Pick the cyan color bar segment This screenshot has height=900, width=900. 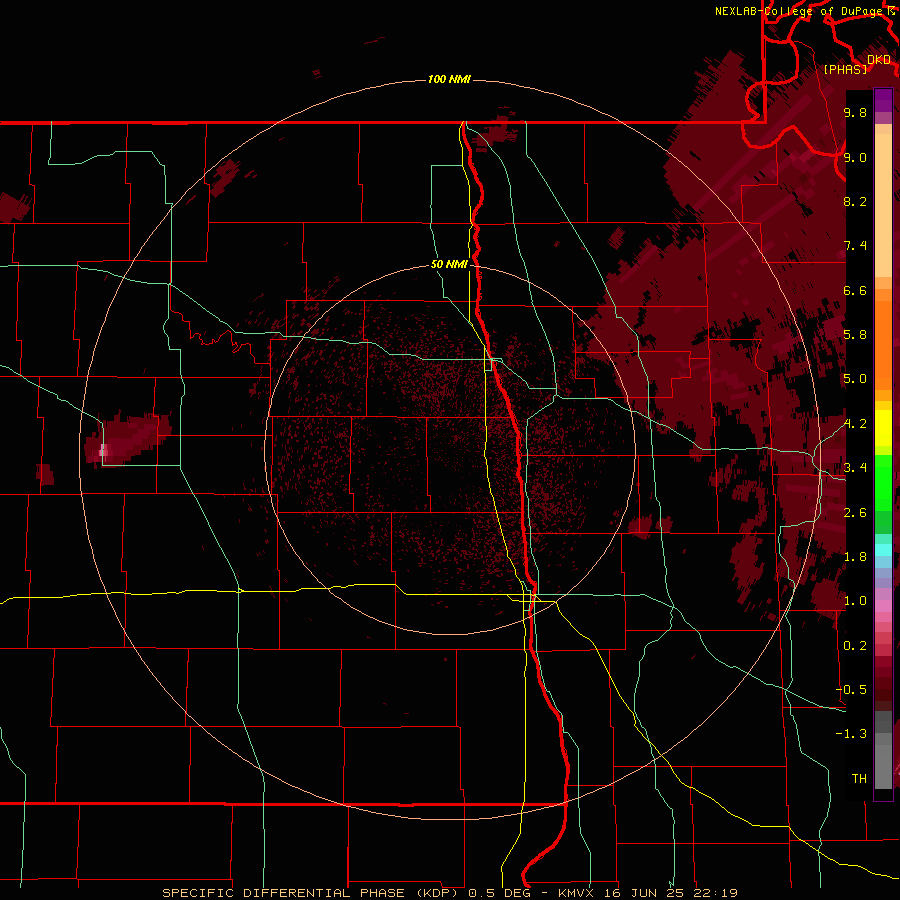click(883, 550)
